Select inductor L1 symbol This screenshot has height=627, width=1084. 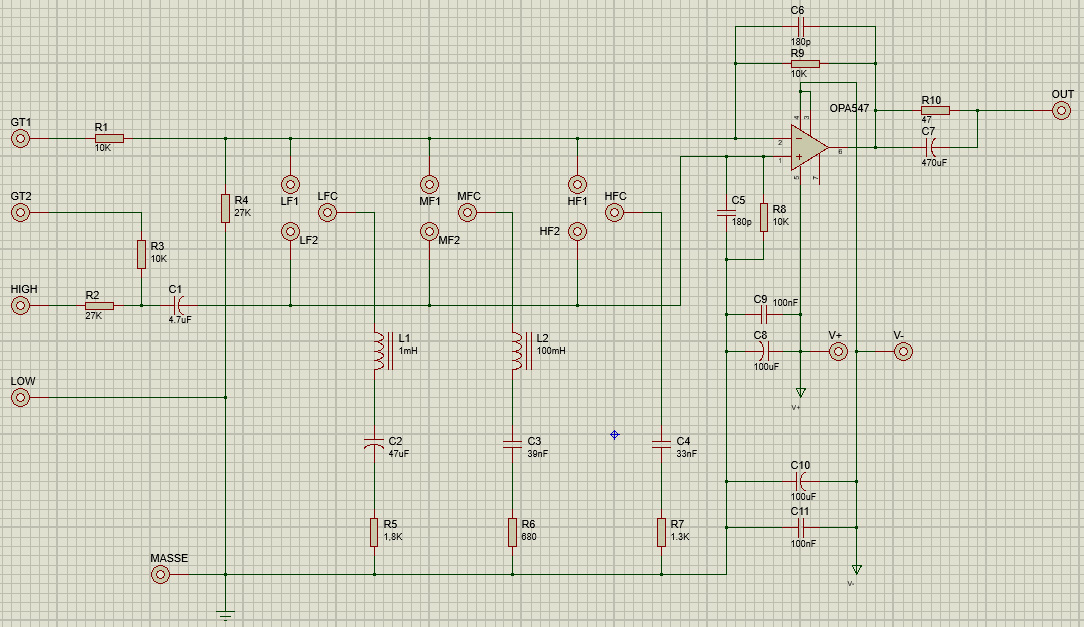(382, 351)
